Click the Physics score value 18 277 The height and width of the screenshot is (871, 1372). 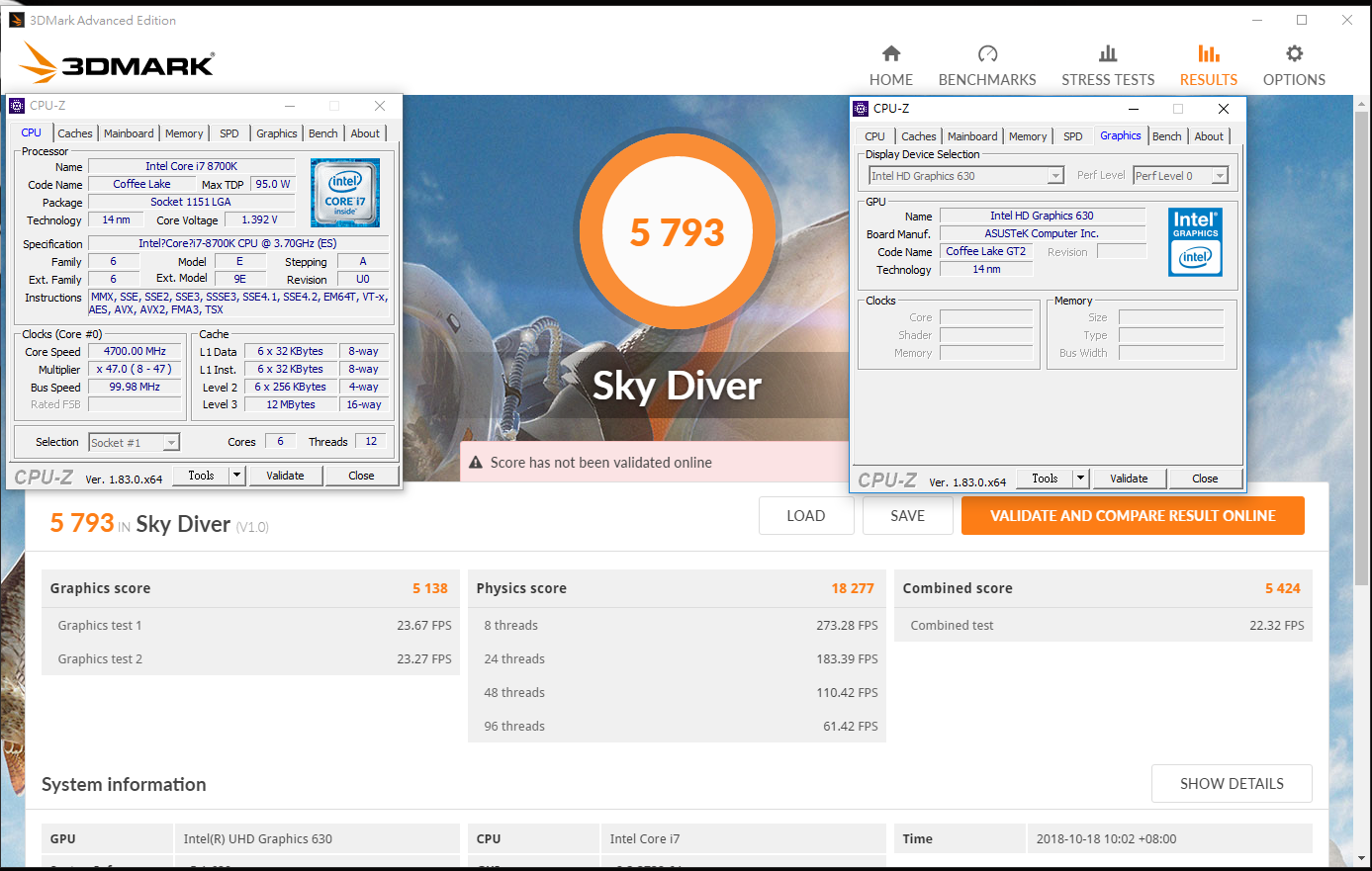853,588
